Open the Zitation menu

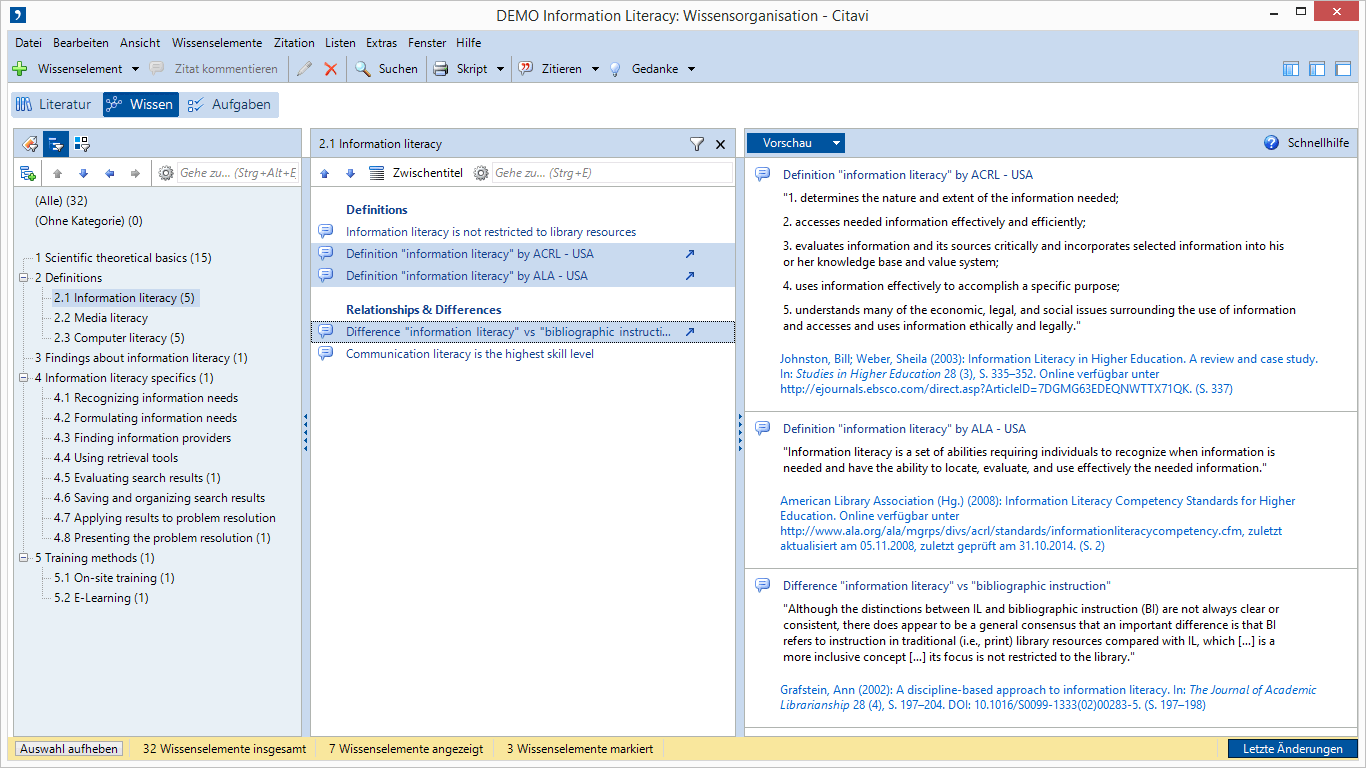[x=293, y=43]
